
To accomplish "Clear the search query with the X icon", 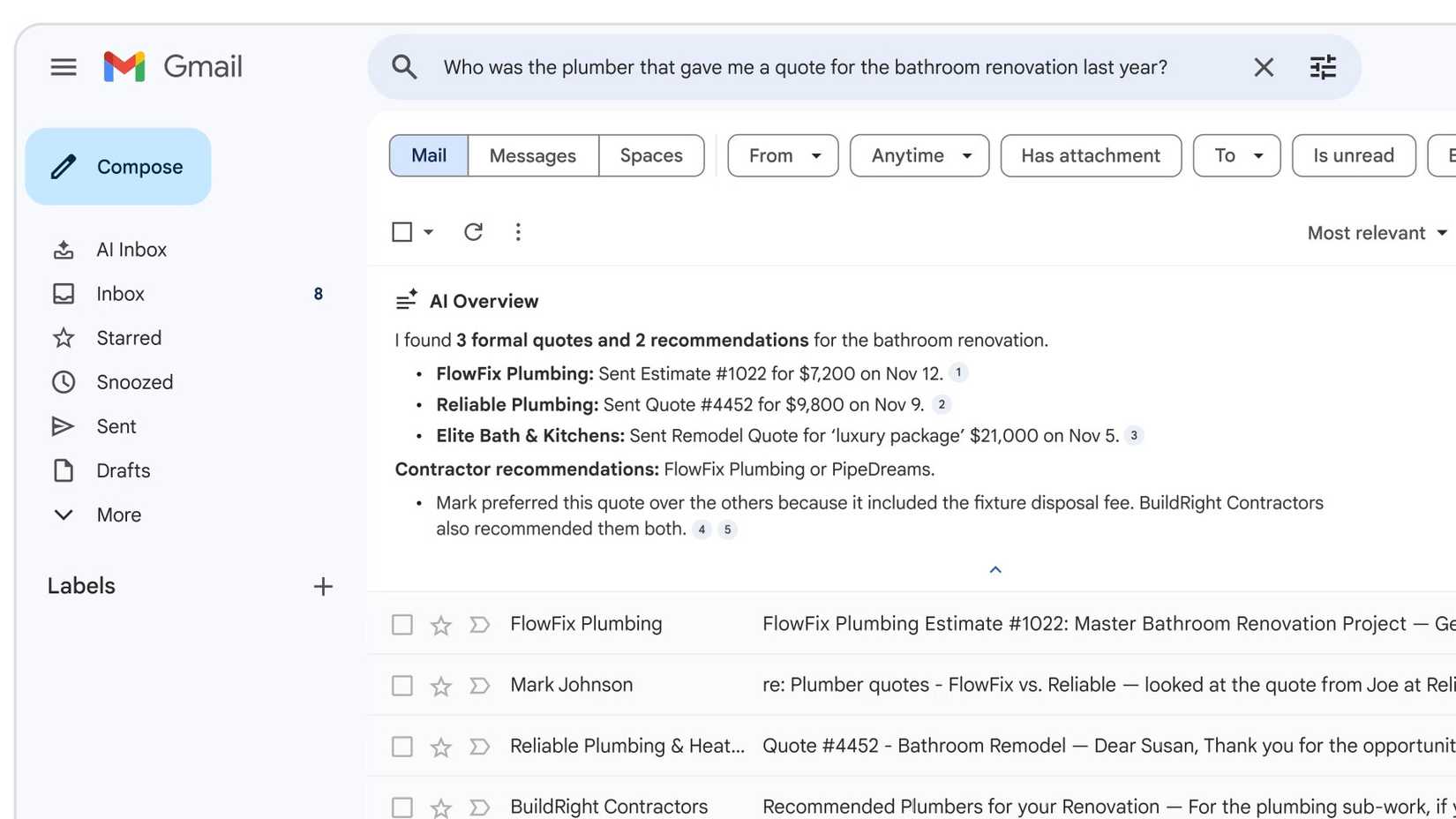I will tap(1264, 66).
